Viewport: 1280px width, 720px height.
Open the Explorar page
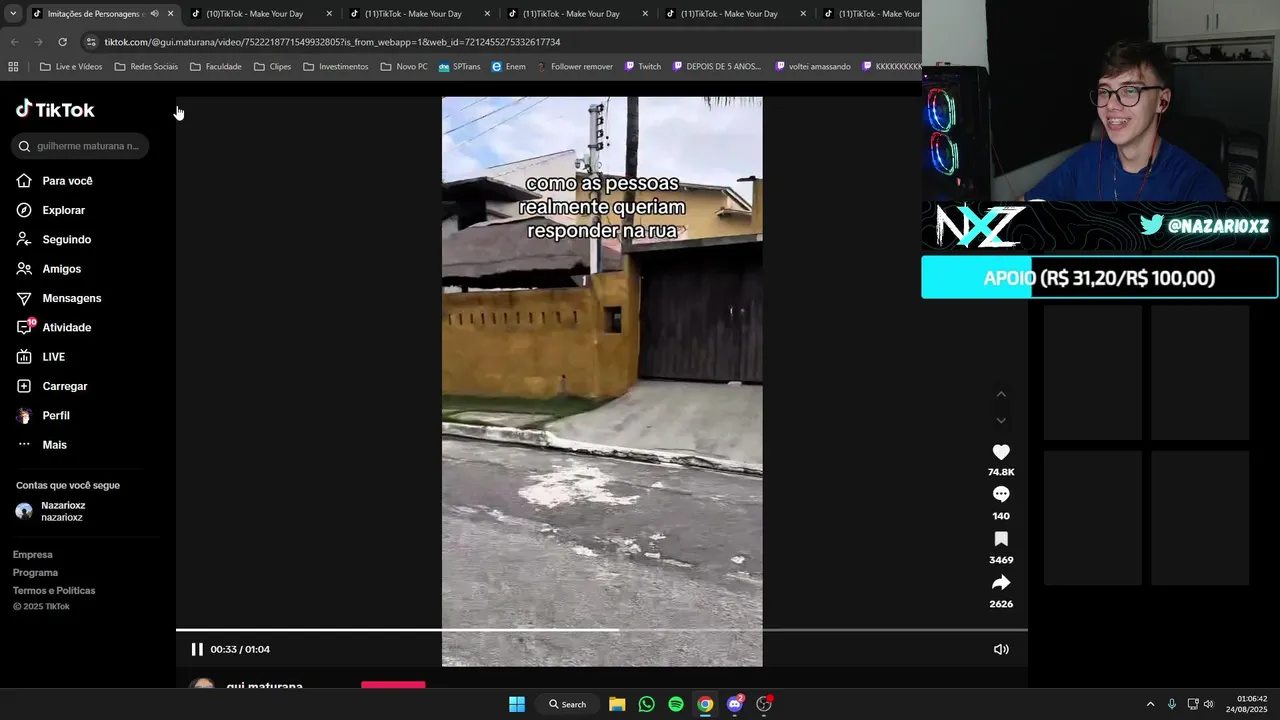point(51,210)
